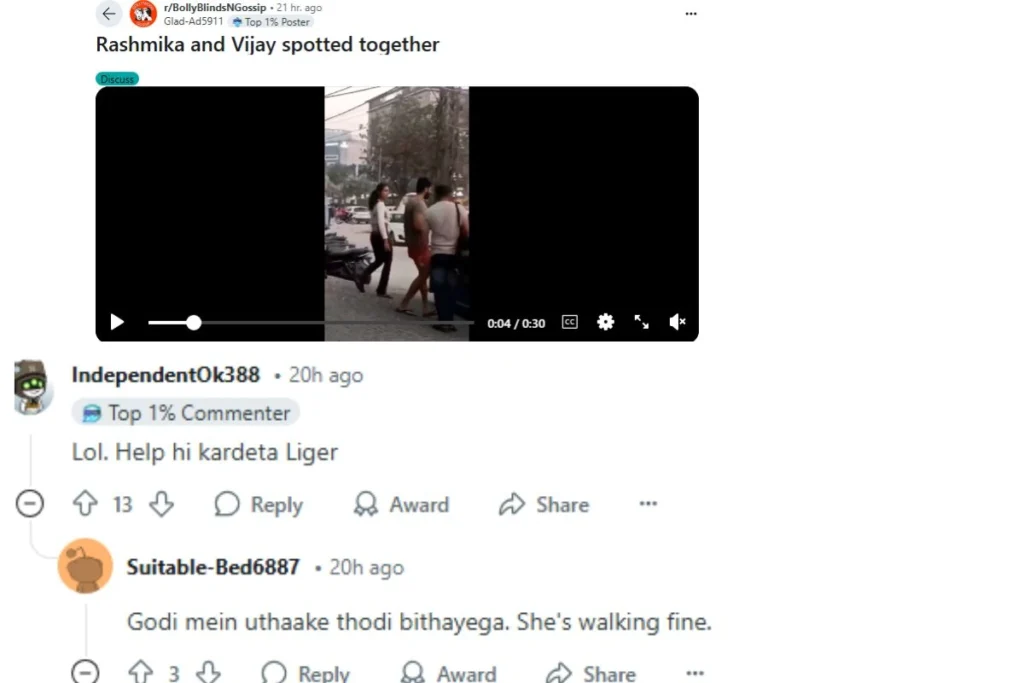Open the video settings gear
Screen dimensions: 1024x683
tap(605, 322)
